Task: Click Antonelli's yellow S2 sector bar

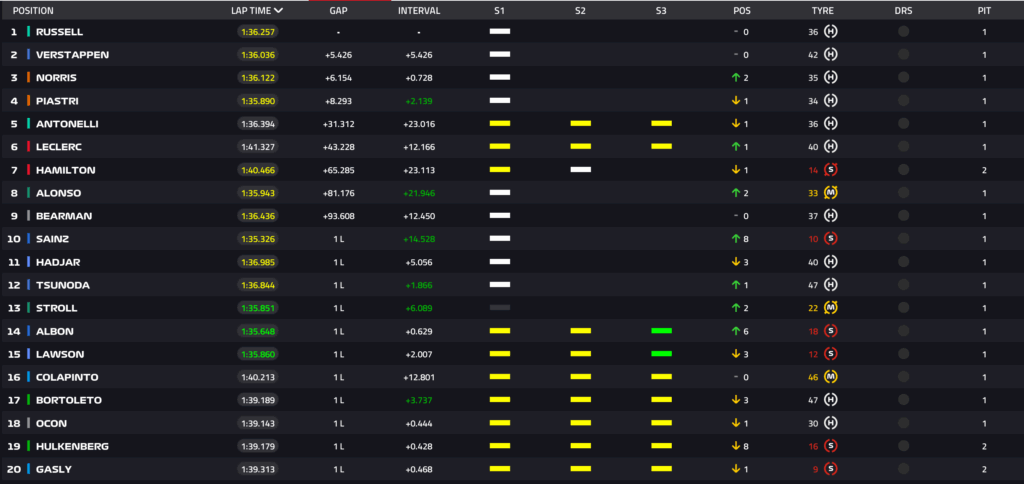Action: (x=581, y=123)
